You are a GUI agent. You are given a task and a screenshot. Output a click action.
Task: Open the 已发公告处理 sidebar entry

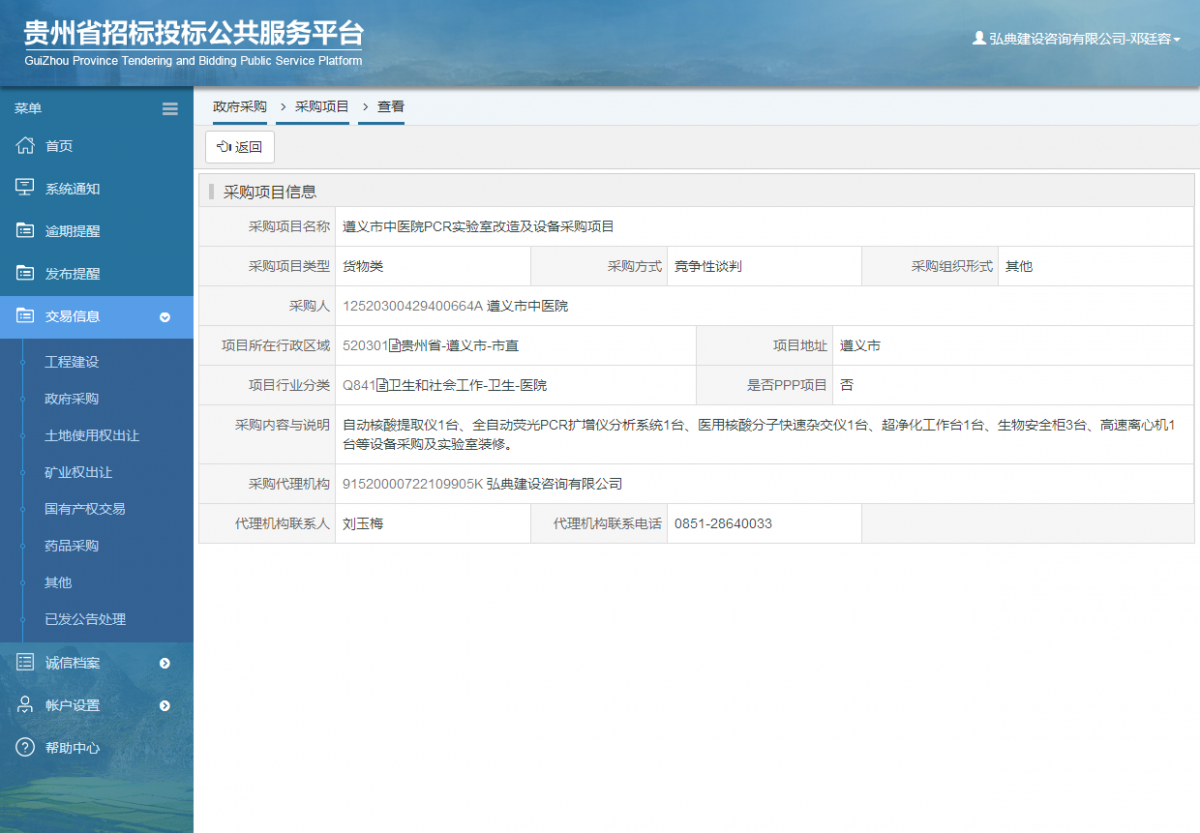pyautogui.click(x=85, y=619)
